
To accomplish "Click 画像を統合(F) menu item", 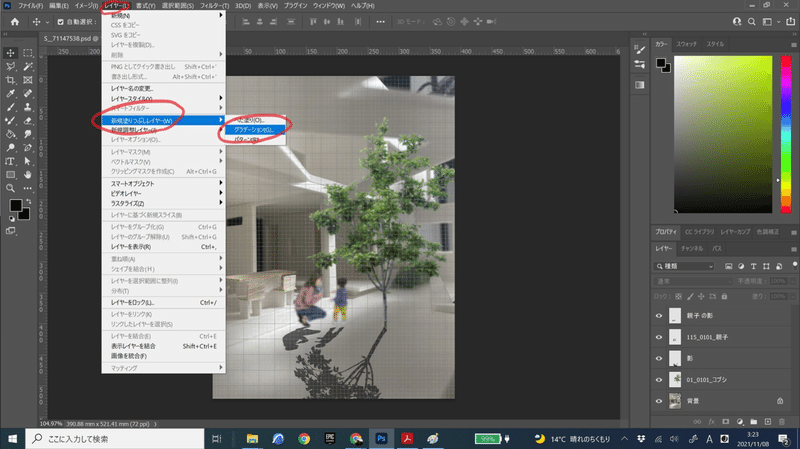I will point(163,356).
